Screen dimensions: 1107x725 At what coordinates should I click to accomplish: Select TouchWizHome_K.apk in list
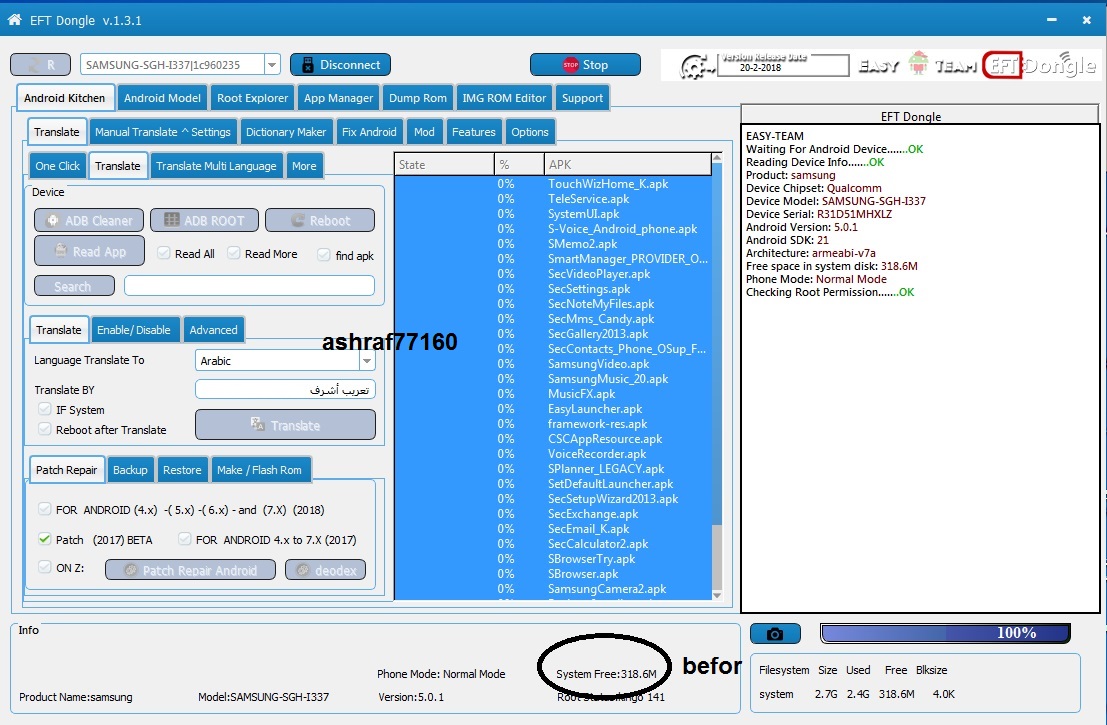click(x=553, y=184)
